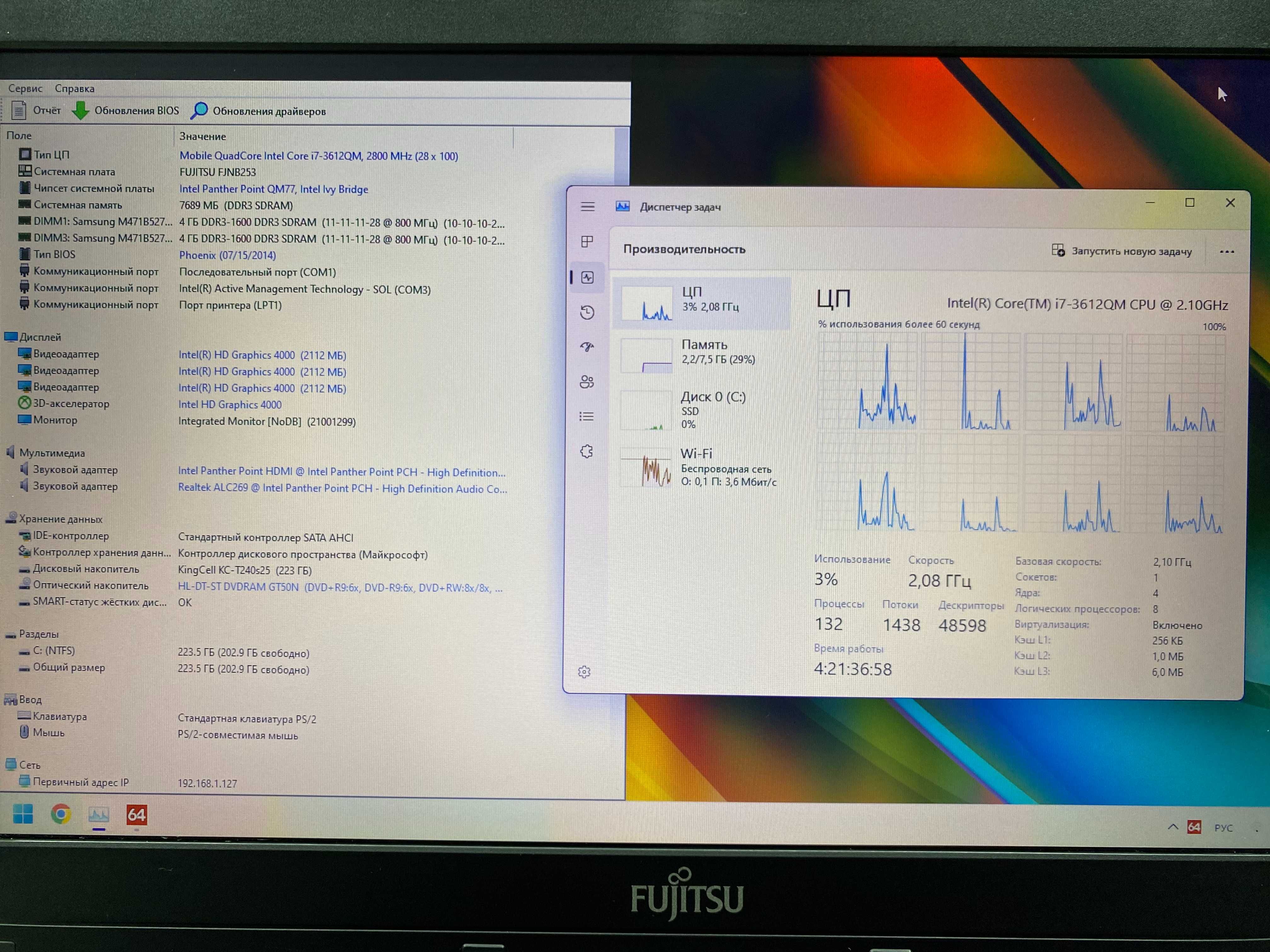
Task: Open the three-dots more options menu
Action: point(1227,252)
